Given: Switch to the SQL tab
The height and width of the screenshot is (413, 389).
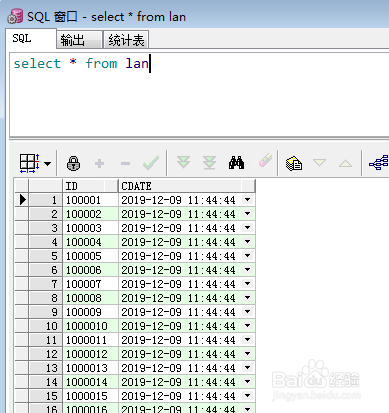Looking at the screenshot, I should click(x=31, y=39).
